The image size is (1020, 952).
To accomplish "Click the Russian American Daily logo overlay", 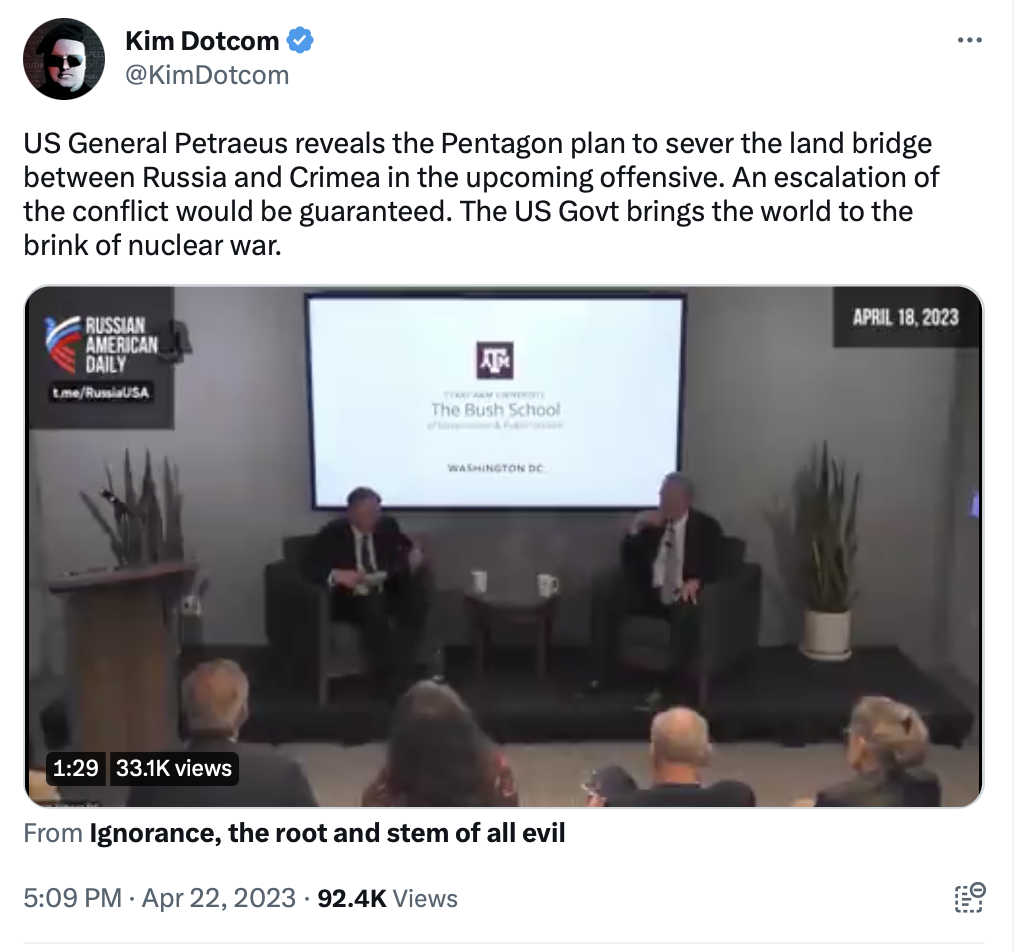I will [102, 345].
